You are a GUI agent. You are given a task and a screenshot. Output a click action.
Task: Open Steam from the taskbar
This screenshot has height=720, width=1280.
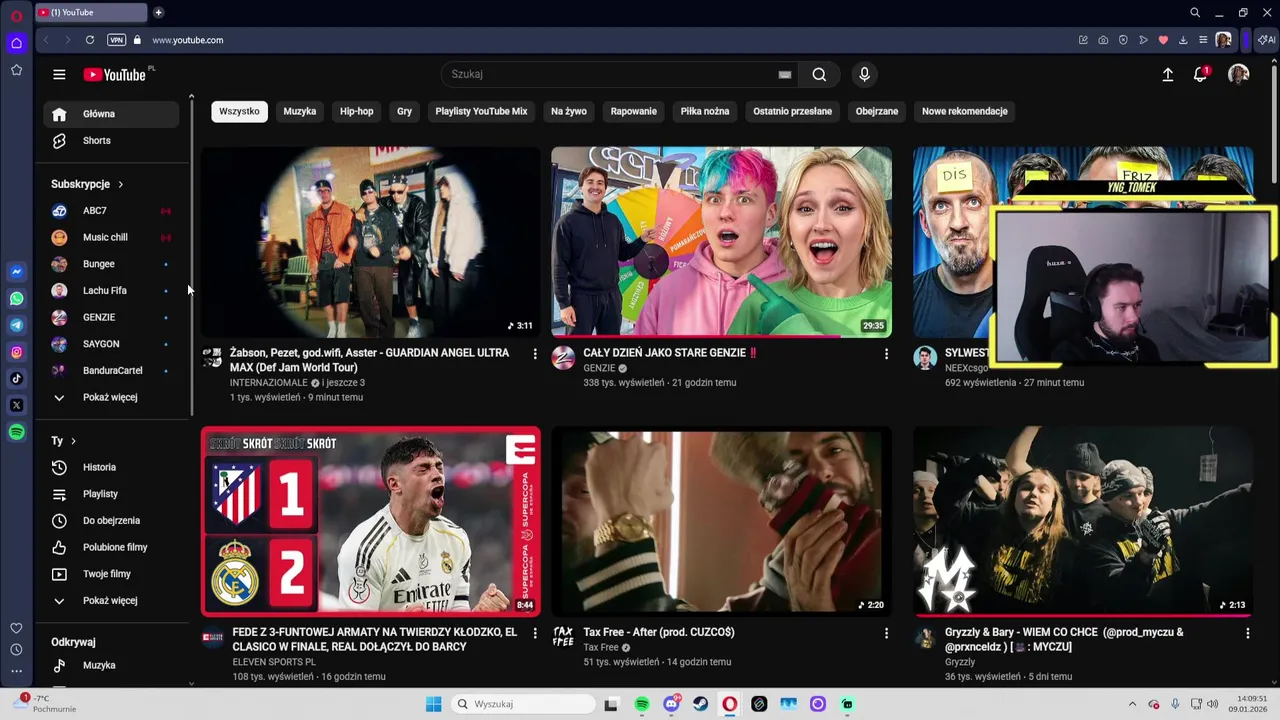coord(700,704)
